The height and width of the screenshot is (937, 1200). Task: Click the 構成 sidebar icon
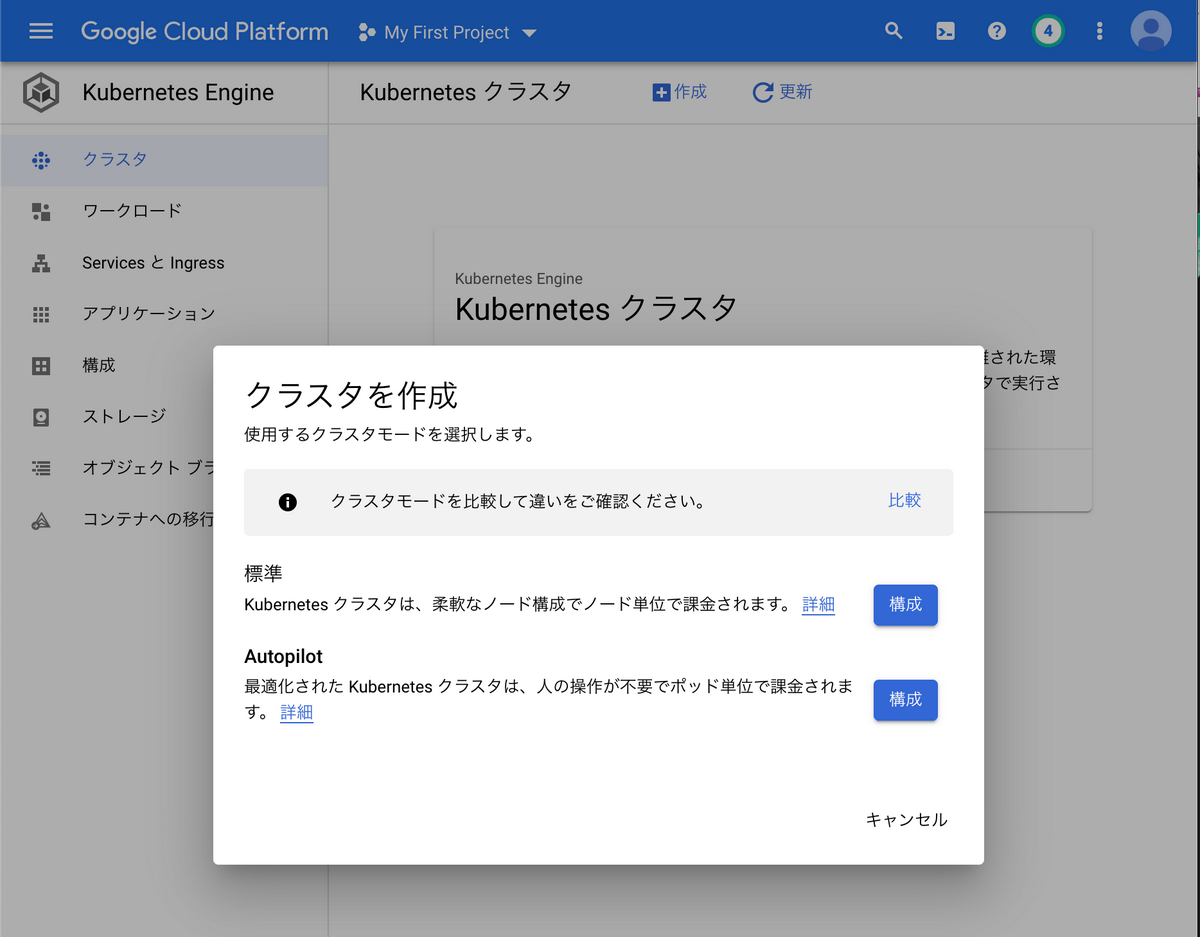[x=41, y=365]
